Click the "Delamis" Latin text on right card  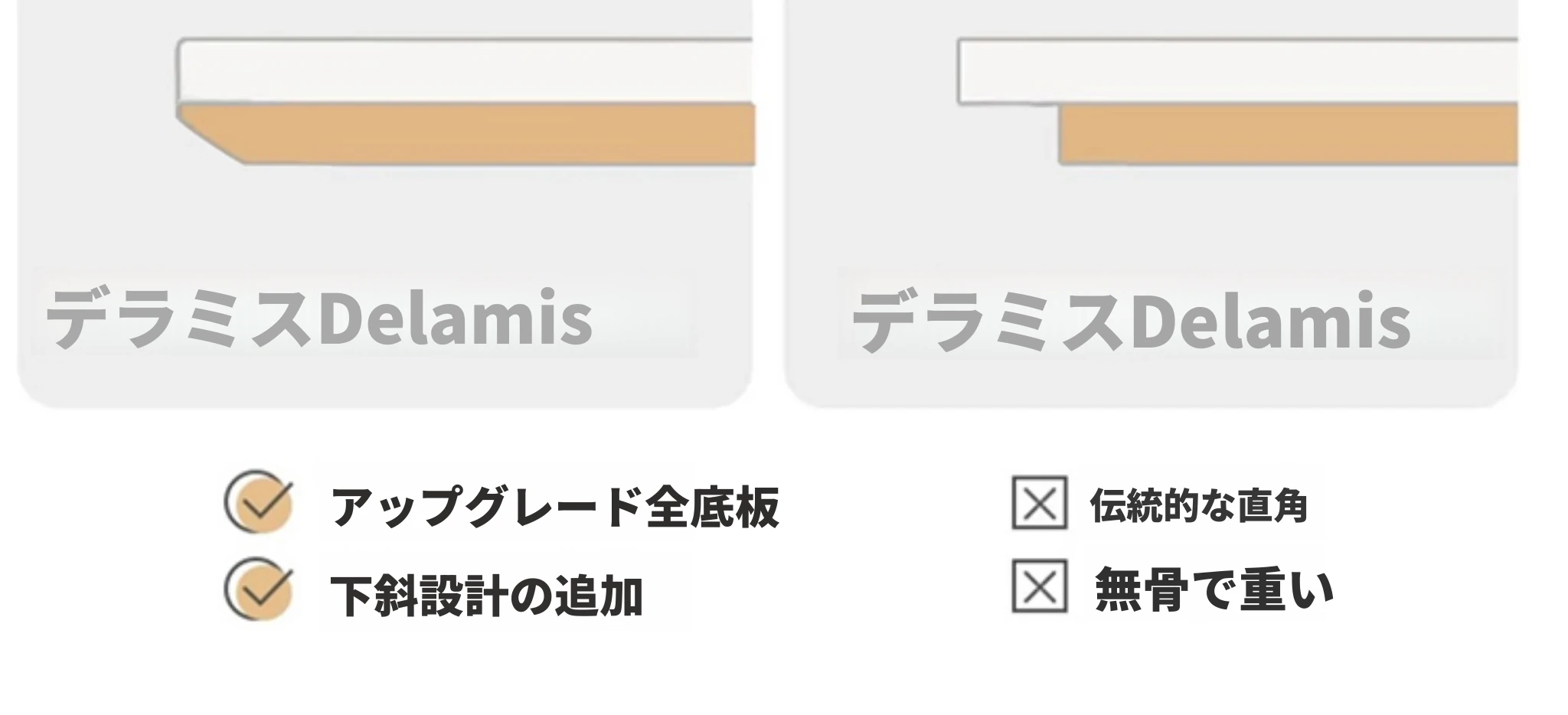(1271, 322)
